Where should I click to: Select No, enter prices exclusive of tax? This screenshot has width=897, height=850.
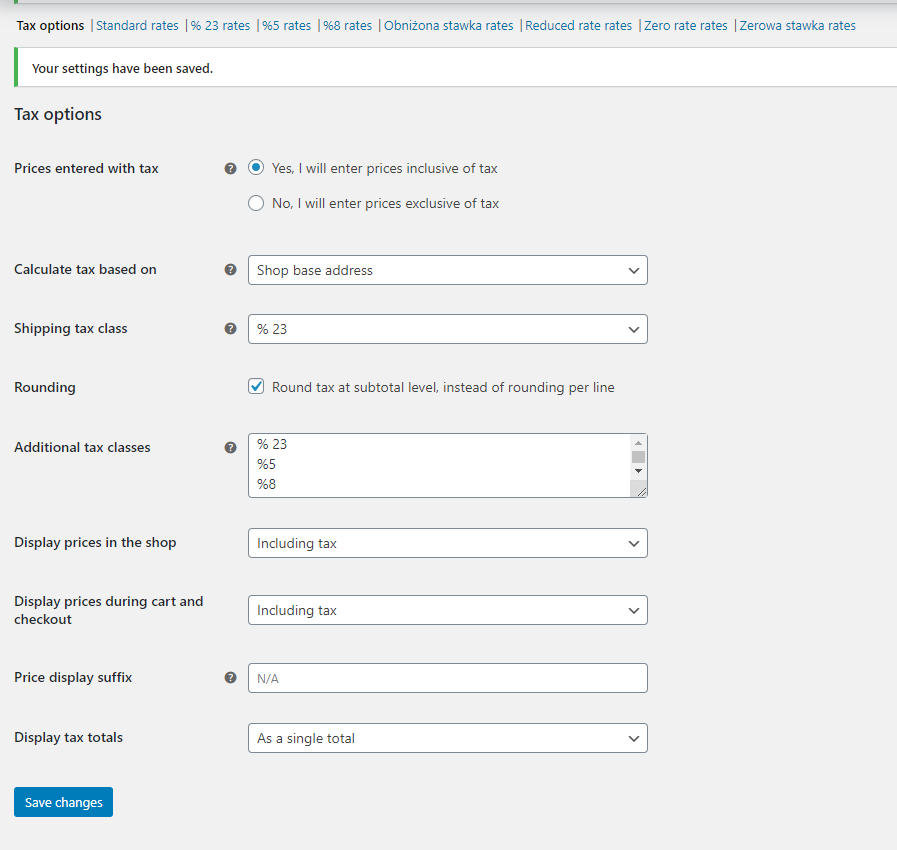click(256, 203)
